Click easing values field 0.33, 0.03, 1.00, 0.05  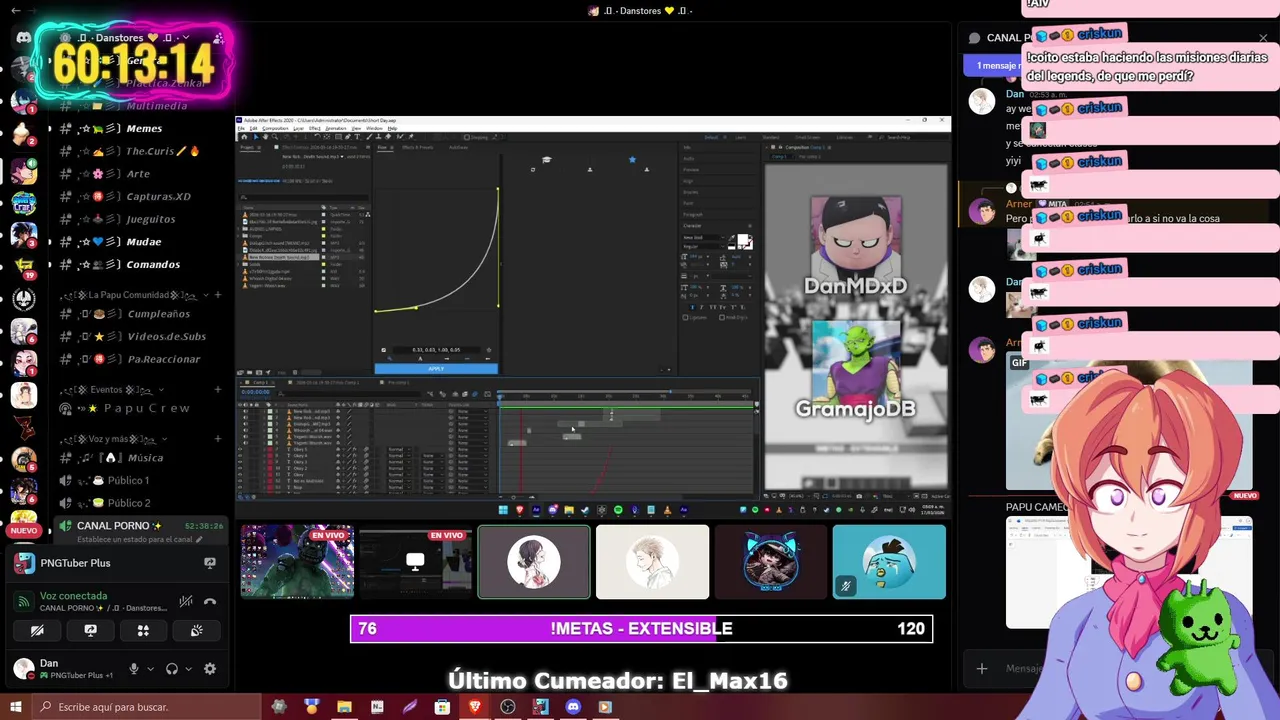point(436,350)
